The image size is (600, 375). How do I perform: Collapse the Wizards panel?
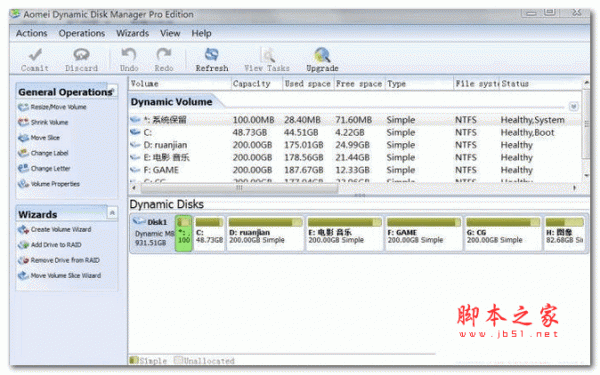coord(112,213)
